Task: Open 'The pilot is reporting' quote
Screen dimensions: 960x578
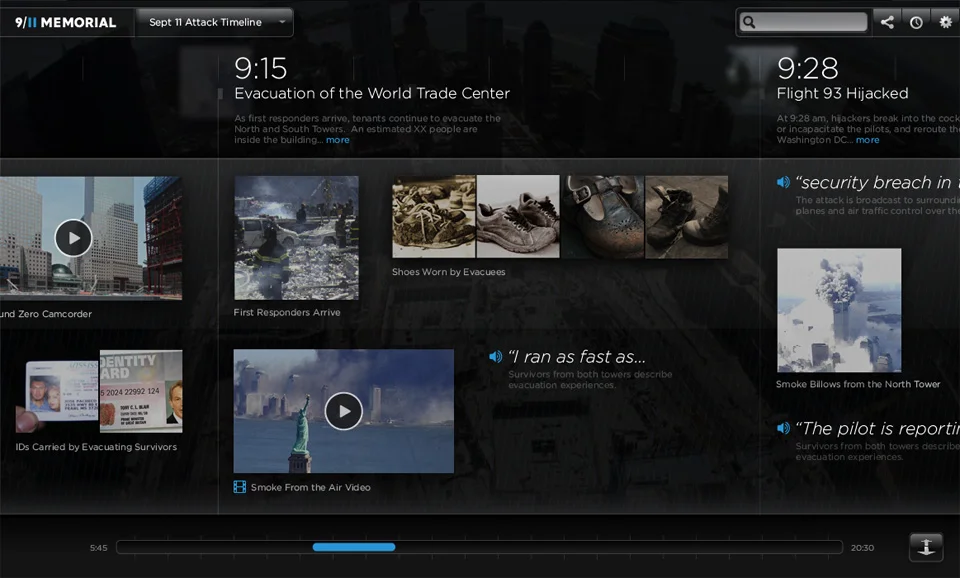Action: 877,429
